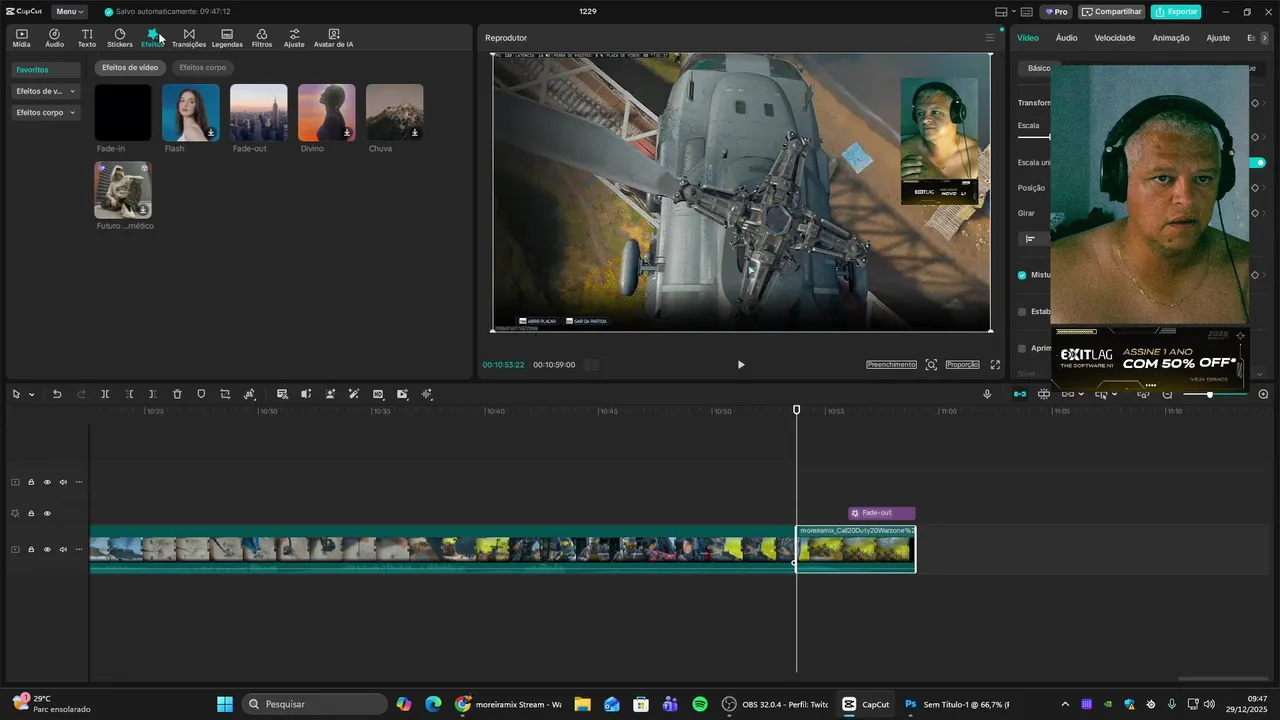Open the Stickers panel

coord(120,38)
